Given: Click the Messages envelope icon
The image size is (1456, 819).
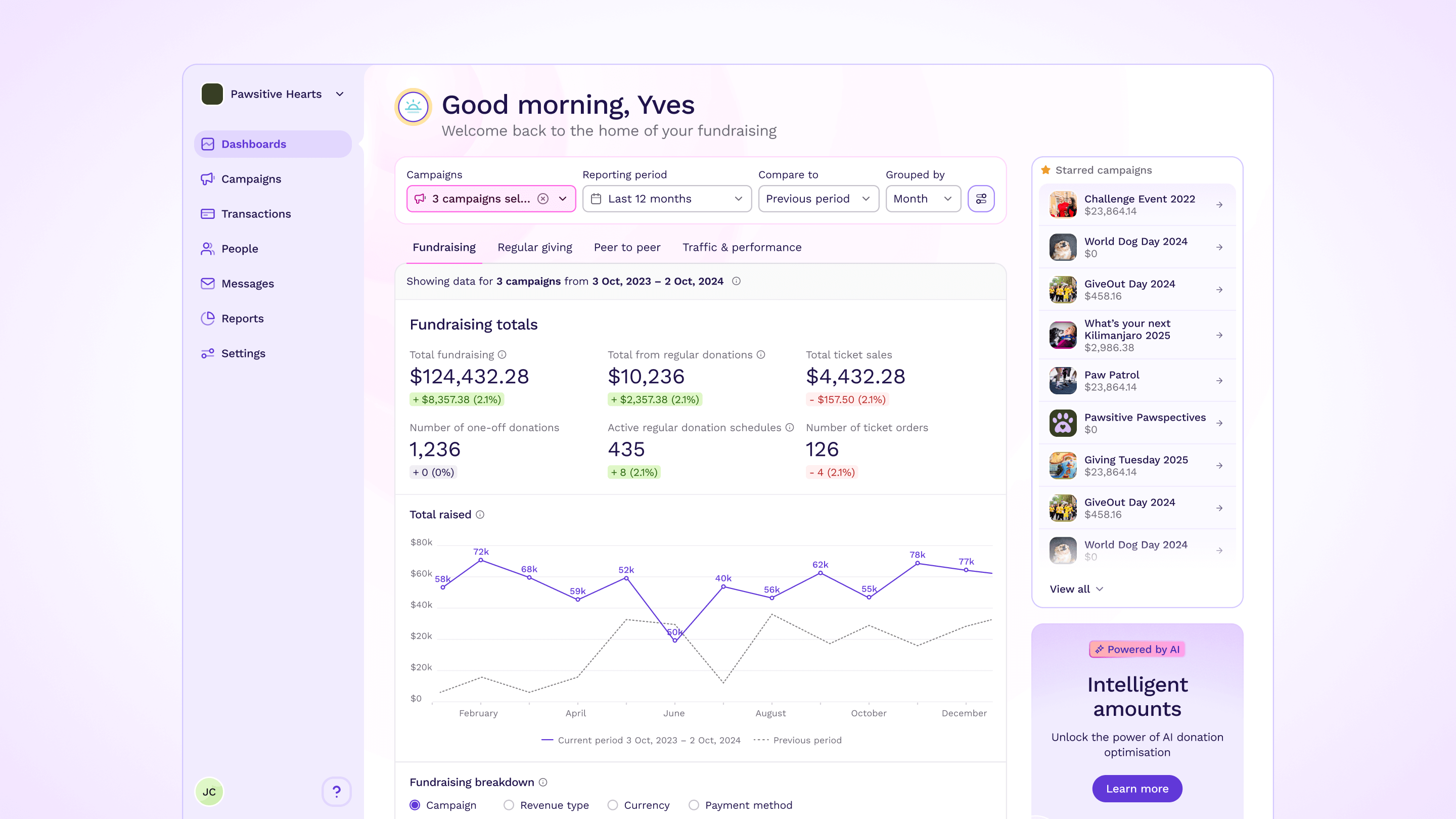Looking at the screenshot, I should coord(207,284).
